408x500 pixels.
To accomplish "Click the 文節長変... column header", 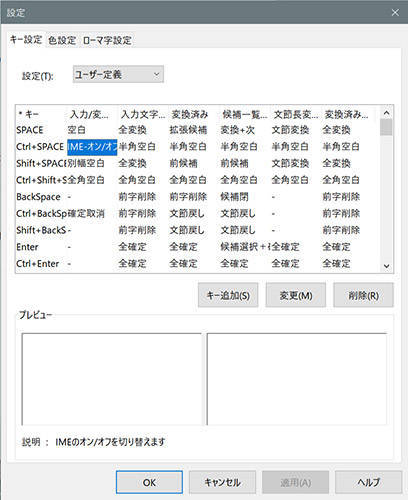I will pyautogui.click(x=296, y=114).
